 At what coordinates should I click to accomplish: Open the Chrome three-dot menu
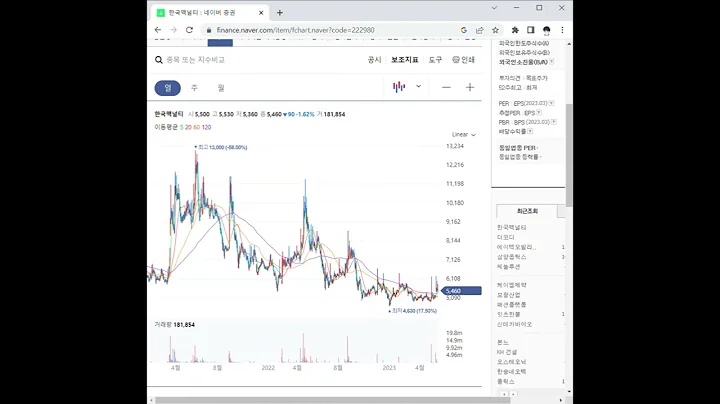click(562, 30)
